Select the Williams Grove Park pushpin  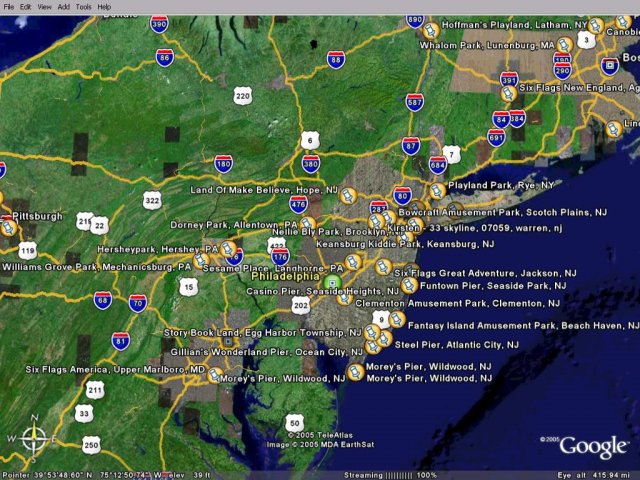(201, 260)
